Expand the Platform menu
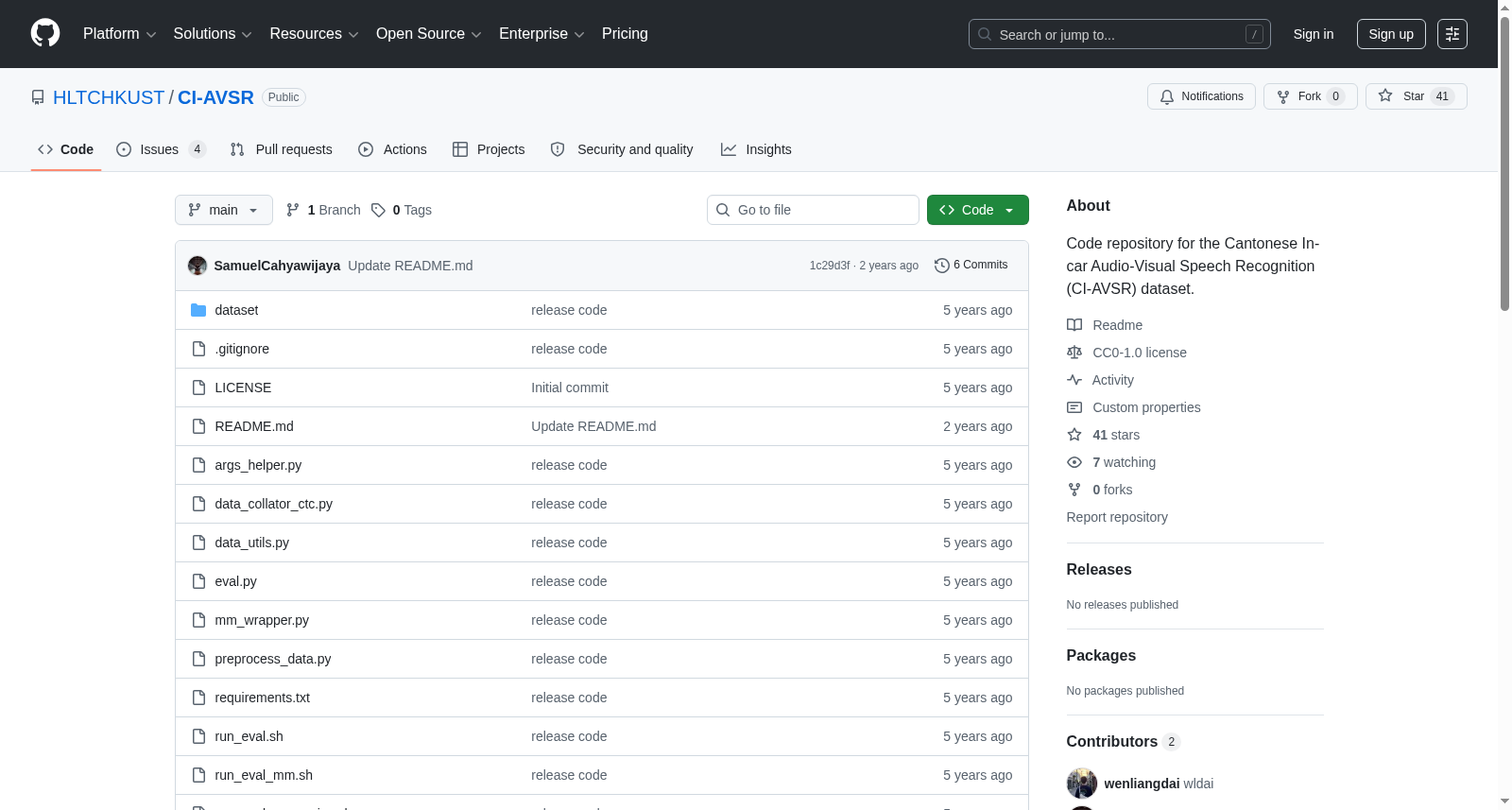This screenshot has width=1512, height=810. click(120, 34)
